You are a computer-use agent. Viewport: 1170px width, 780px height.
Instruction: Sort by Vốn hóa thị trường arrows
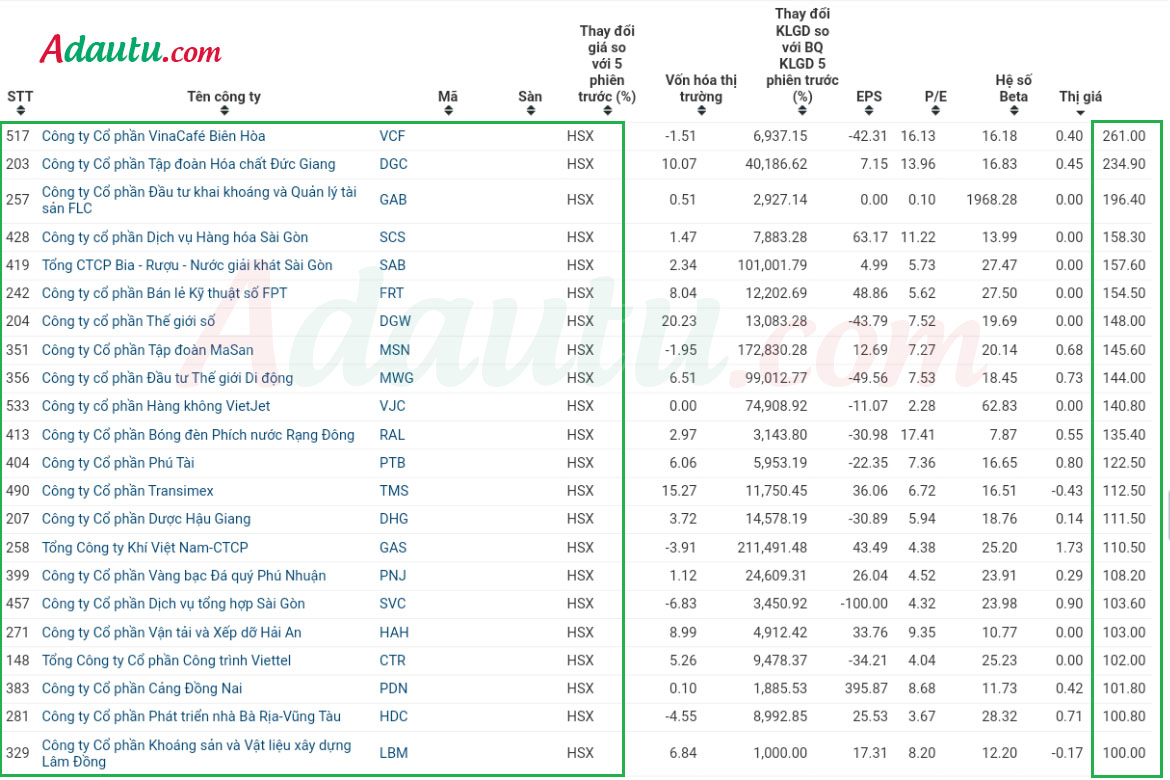[x=701, y=110]
